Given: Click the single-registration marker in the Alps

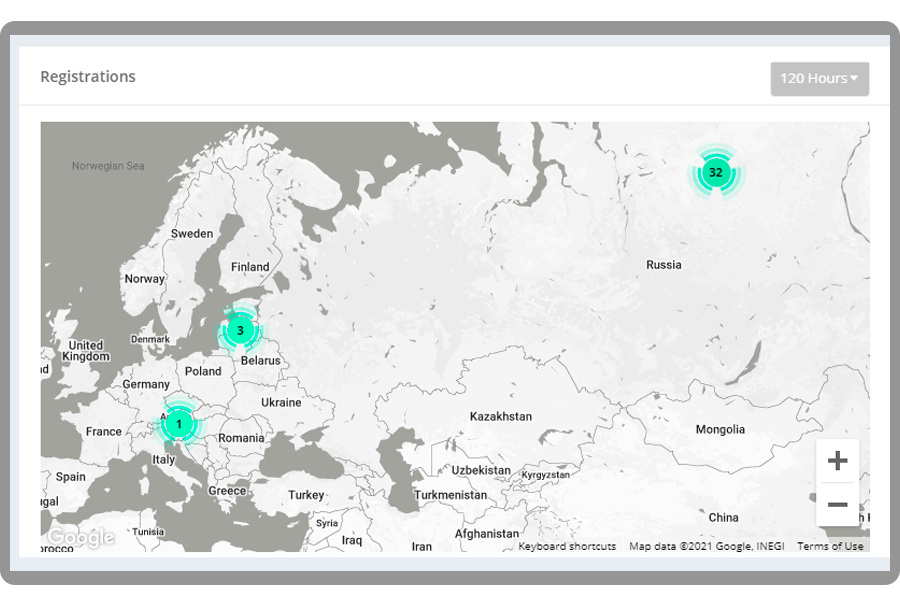Looking at the screenshot, I should coord(180,424).
